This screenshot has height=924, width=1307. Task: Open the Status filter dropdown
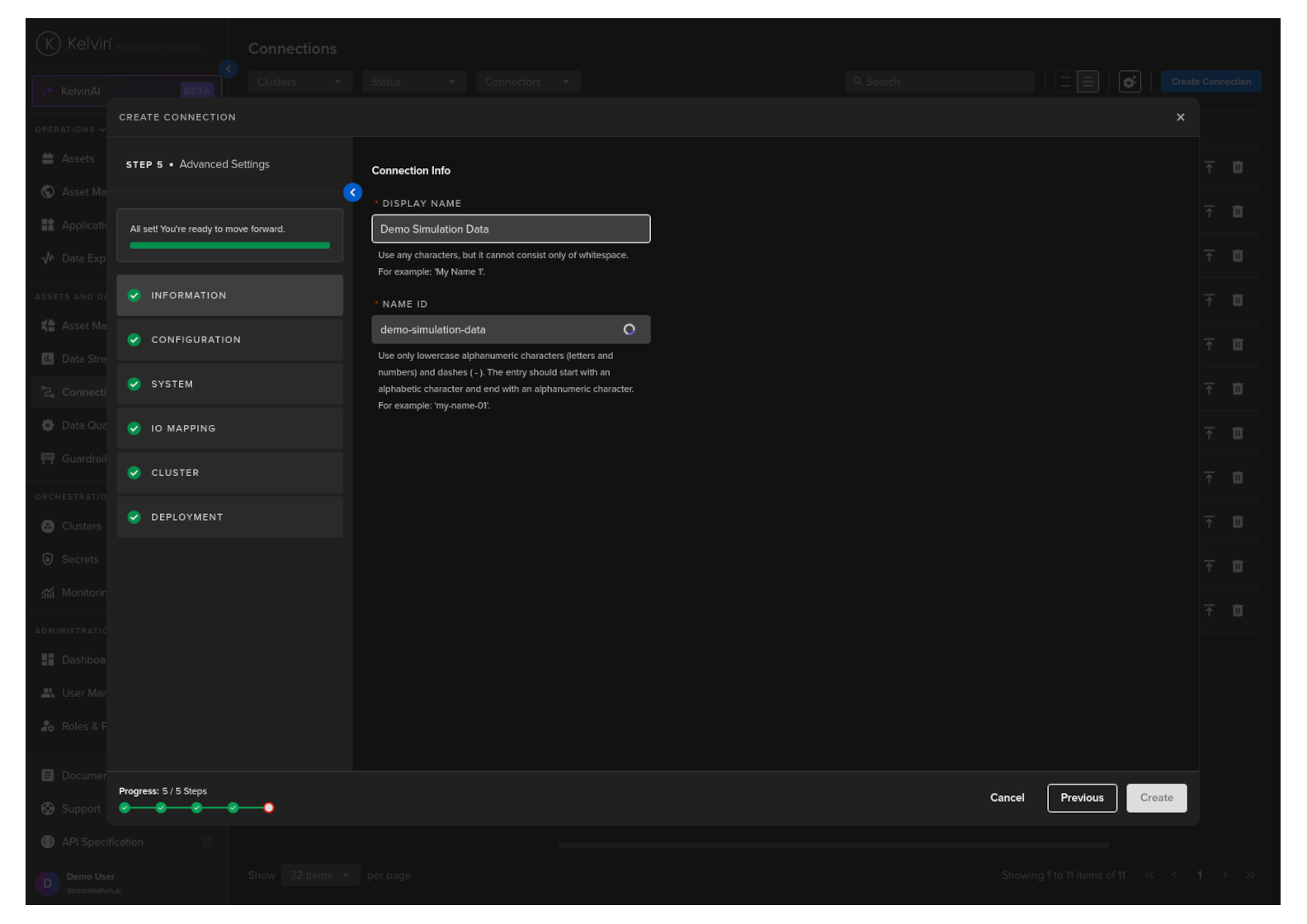(413, 82)
